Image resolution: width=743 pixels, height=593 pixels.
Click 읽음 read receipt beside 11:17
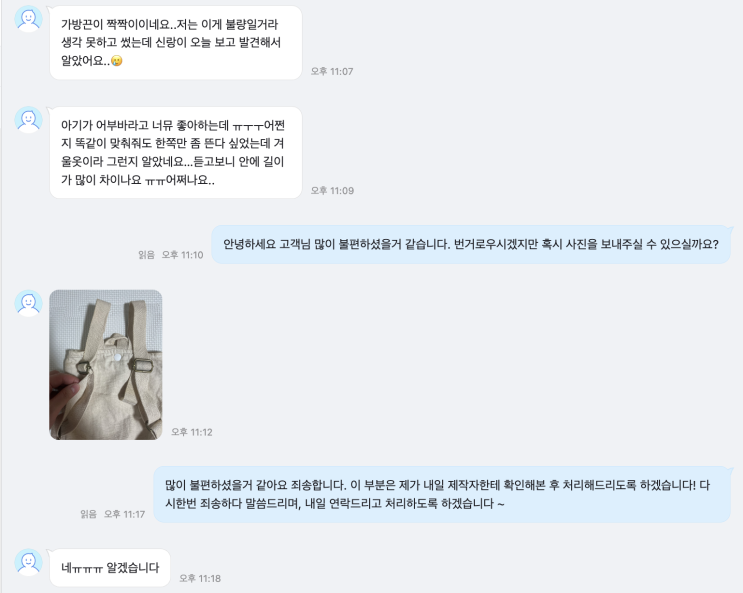tap(89, 514)
